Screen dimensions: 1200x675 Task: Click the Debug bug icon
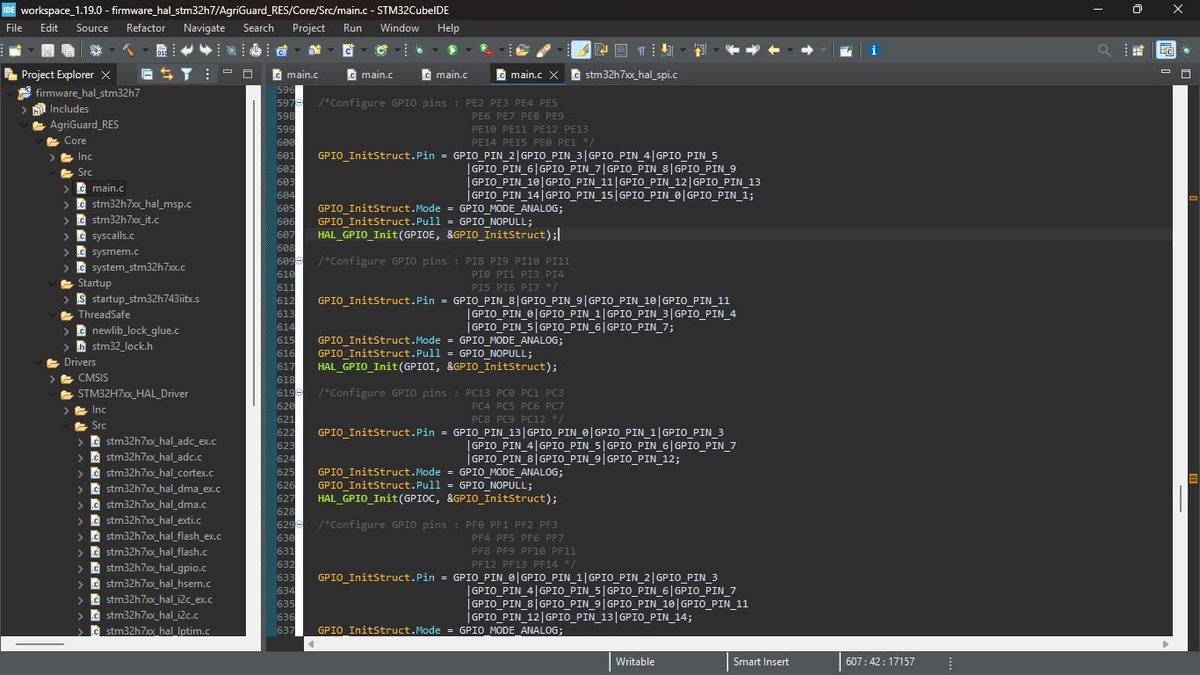(418, 50)
